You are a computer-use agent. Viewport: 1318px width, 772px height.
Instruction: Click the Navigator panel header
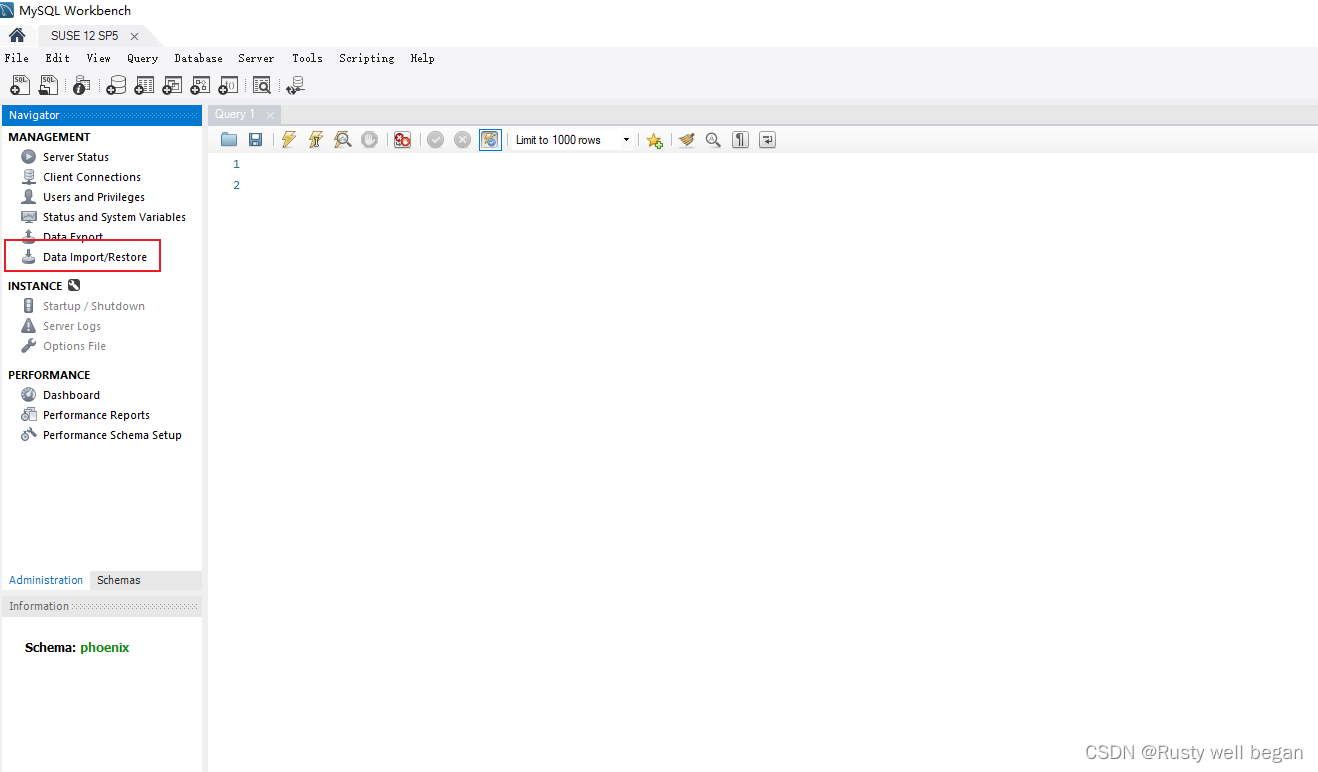(x=102, y=115)
